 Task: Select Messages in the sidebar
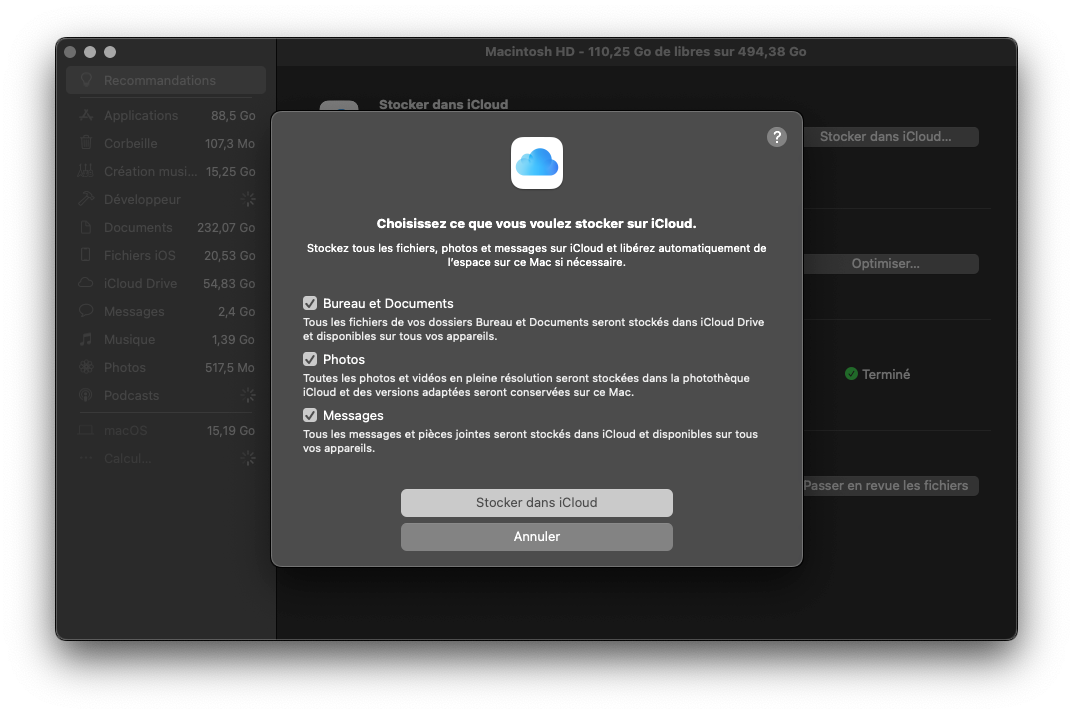pos(166,311)
